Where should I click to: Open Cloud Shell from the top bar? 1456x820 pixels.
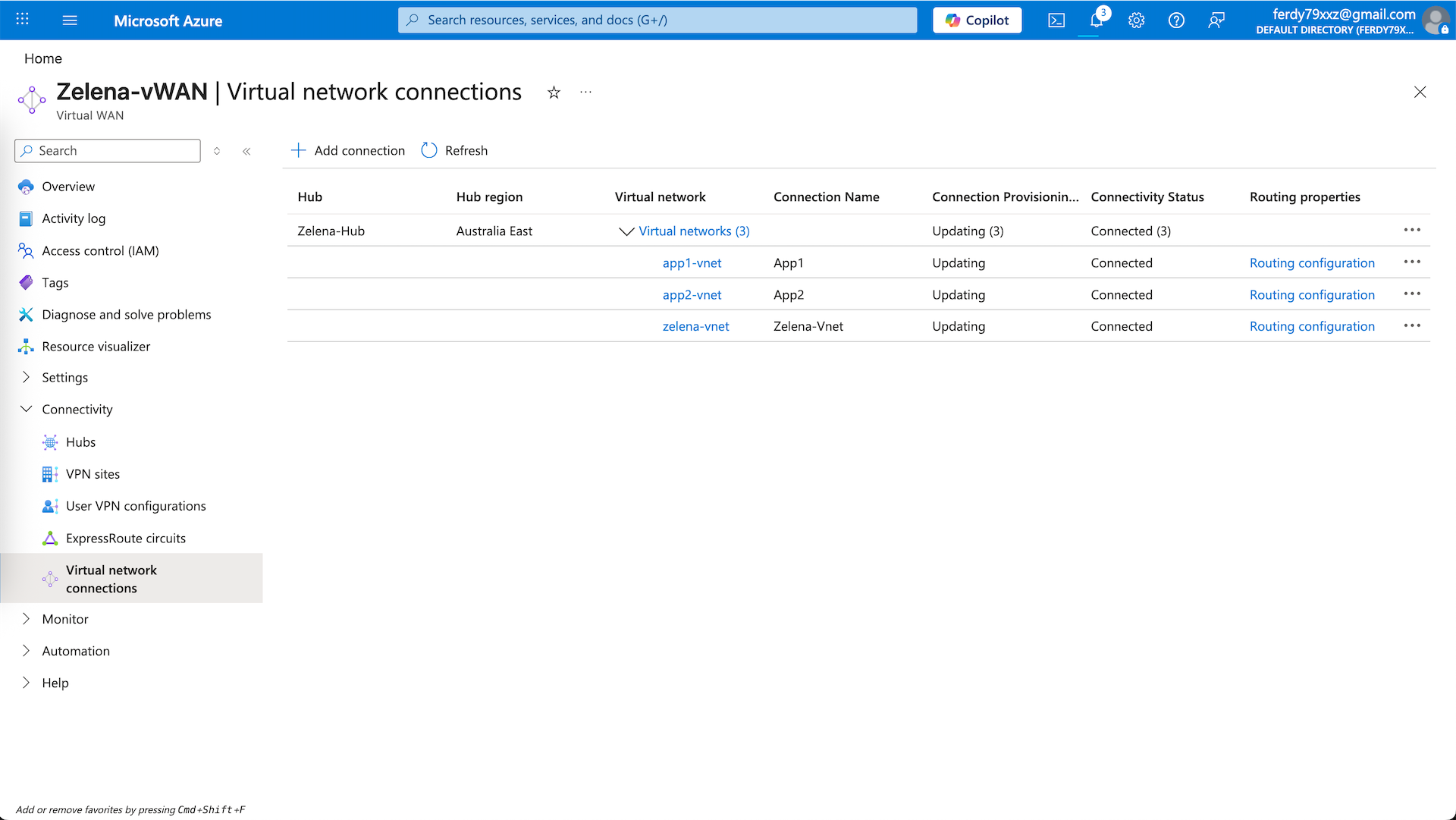1056,20
